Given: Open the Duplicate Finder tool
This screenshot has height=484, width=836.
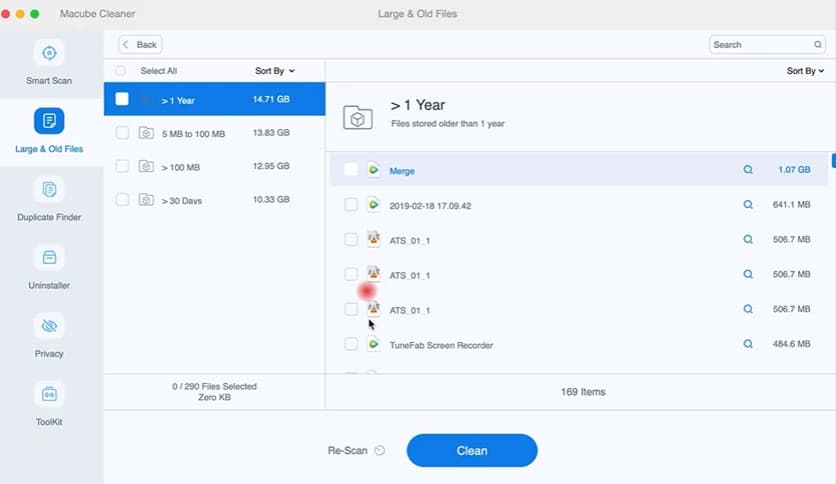Looking at the screenshot, I should [x=49, y=198].
